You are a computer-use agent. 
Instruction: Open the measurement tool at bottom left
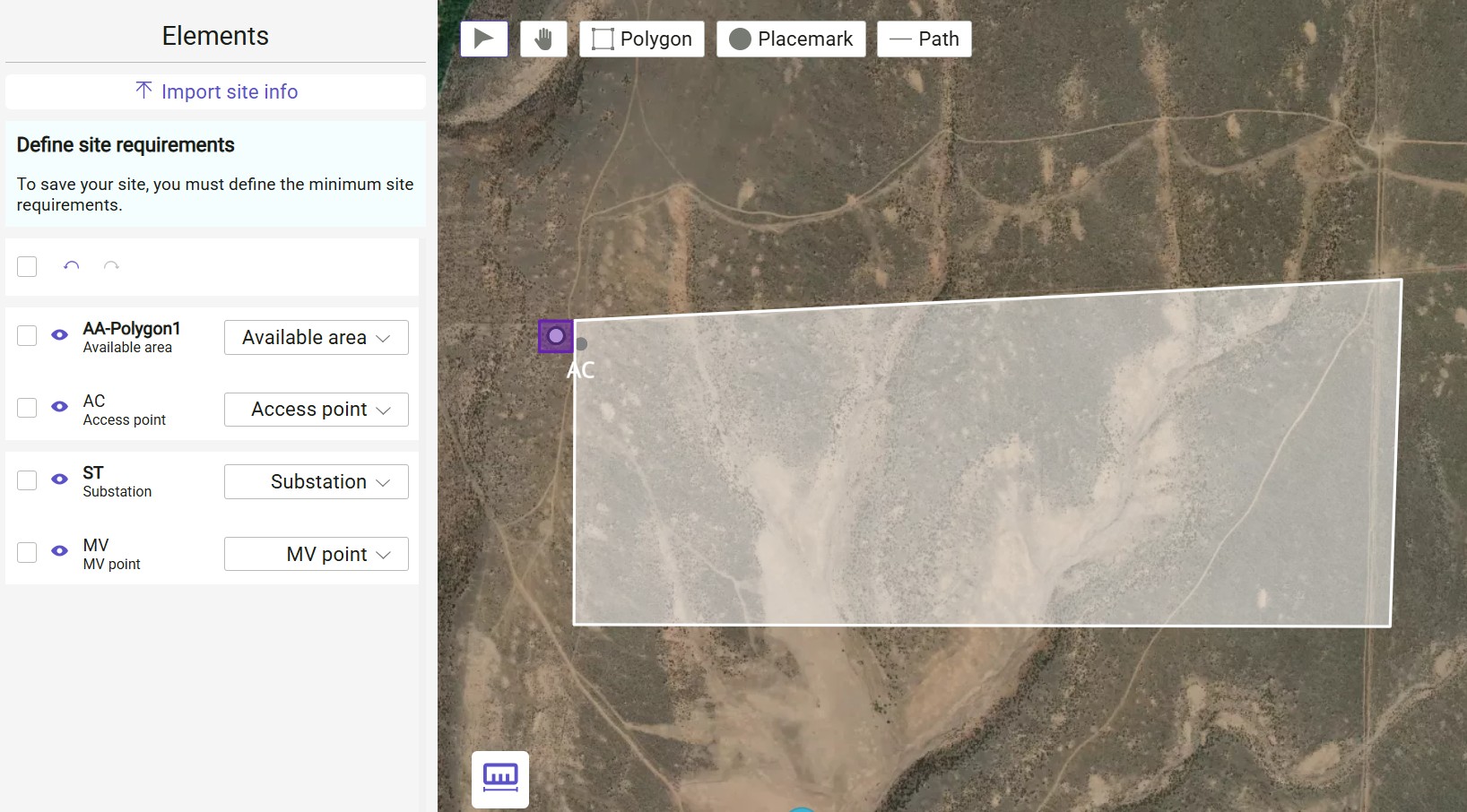point(499,779)
